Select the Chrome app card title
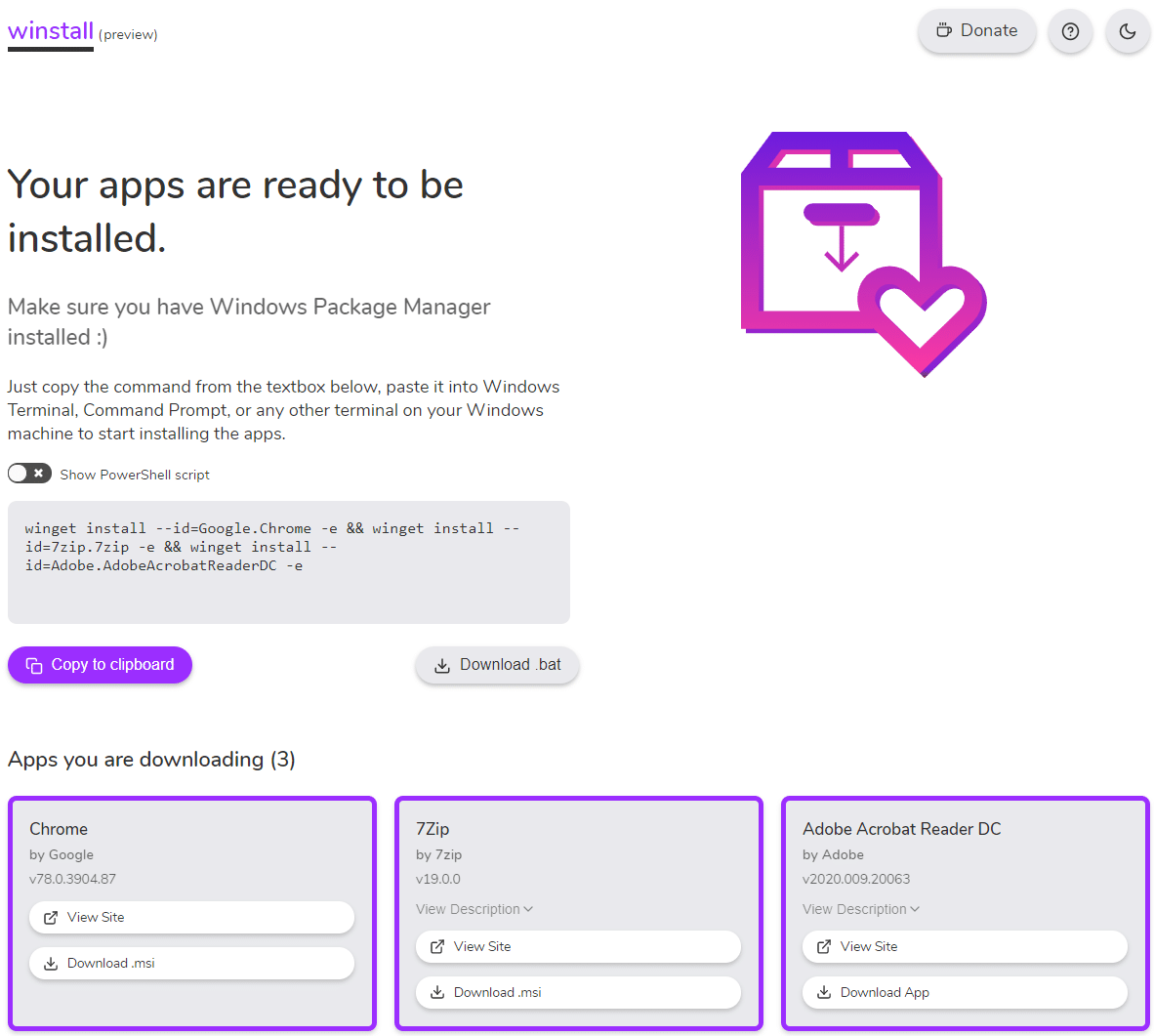 [x=59, y=829]
